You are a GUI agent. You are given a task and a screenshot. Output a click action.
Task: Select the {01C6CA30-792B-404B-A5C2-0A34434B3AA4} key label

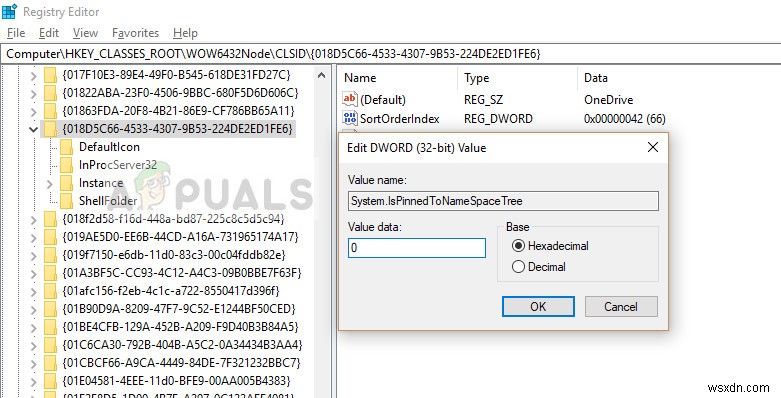(x=182, y=345)
